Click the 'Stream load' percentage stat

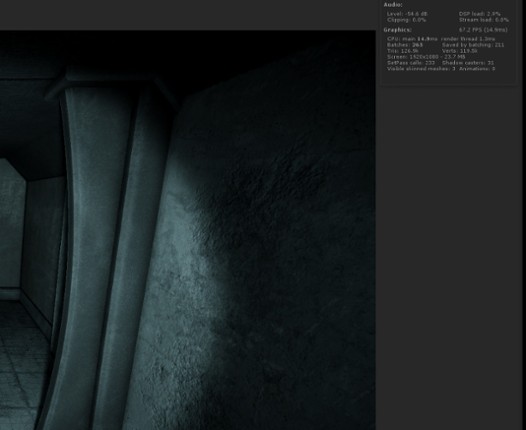click(483, 20)
